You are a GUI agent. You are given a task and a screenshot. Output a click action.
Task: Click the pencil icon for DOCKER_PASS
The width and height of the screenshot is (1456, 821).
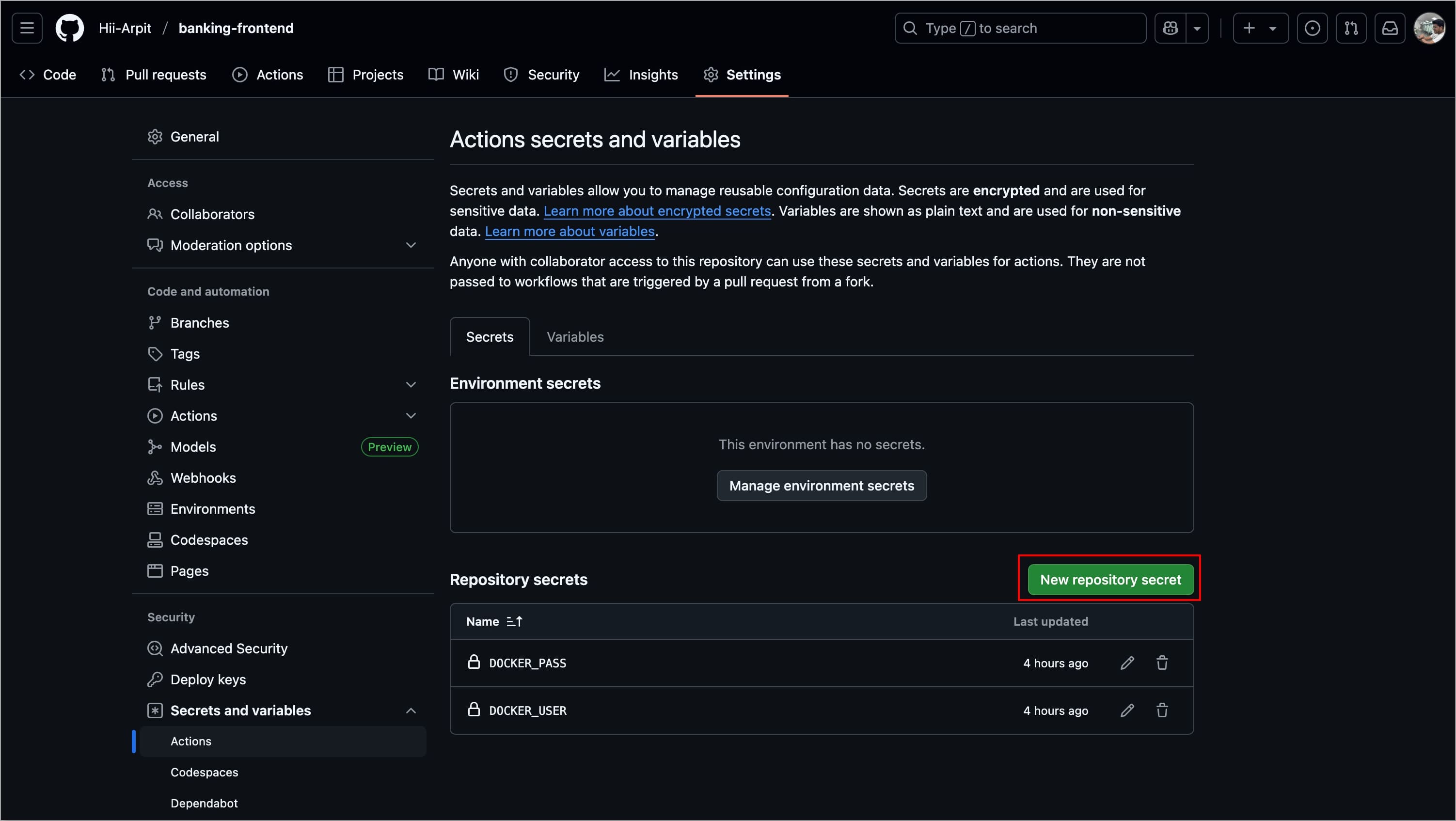(x=1126, y=663)
